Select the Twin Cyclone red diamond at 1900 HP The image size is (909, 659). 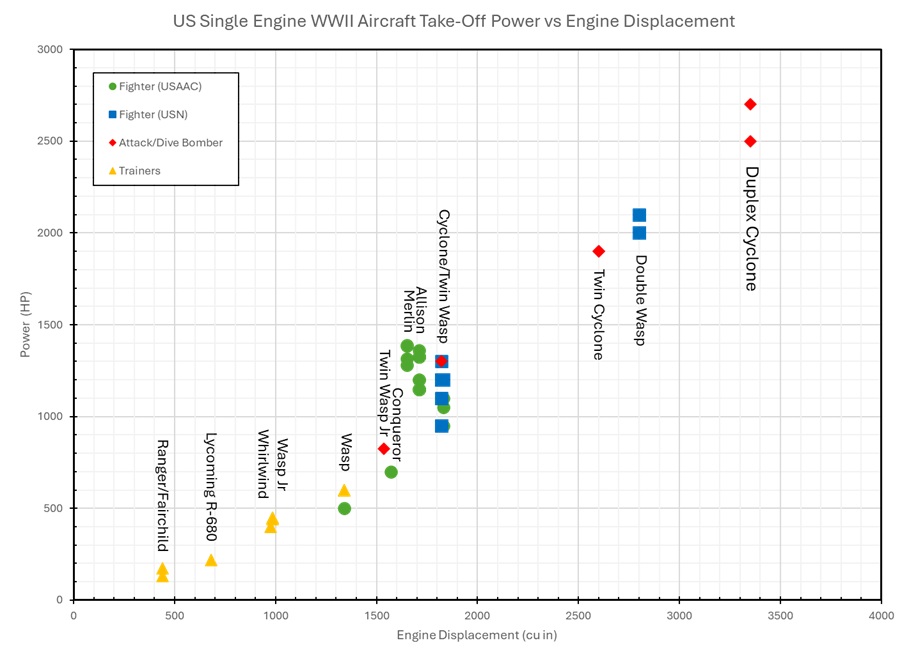point(598,251)
